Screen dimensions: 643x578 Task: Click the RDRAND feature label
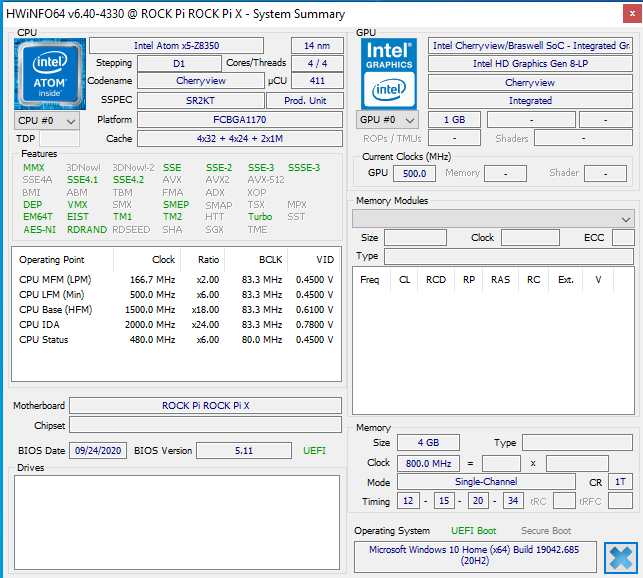87,230
